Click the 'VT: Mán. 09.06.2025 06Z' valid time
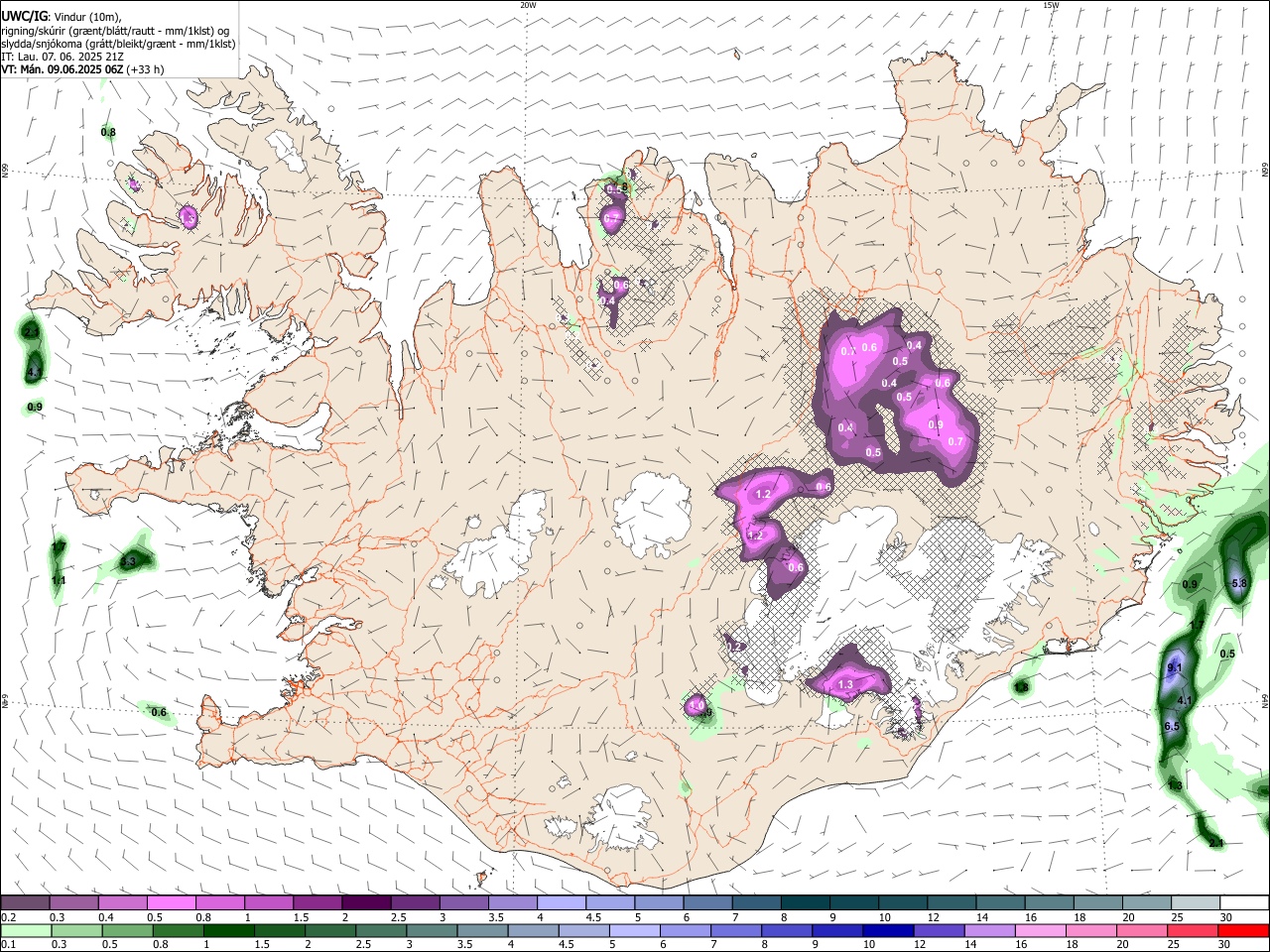Image resolution: width=1270 pixels, height=952 pixels. click(x=63, y=69)
